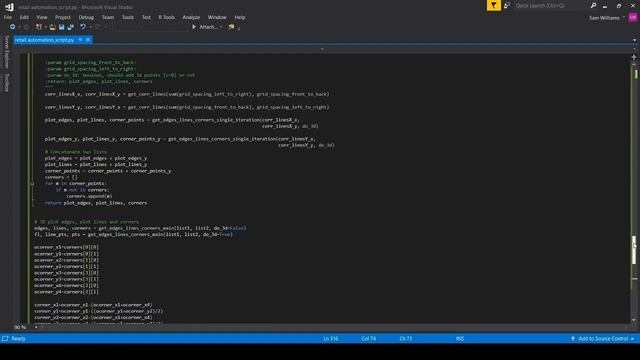Viewport: 640px width, 360px height.
Task: Click the Sam Williams account name
Action: click(604, 18)
